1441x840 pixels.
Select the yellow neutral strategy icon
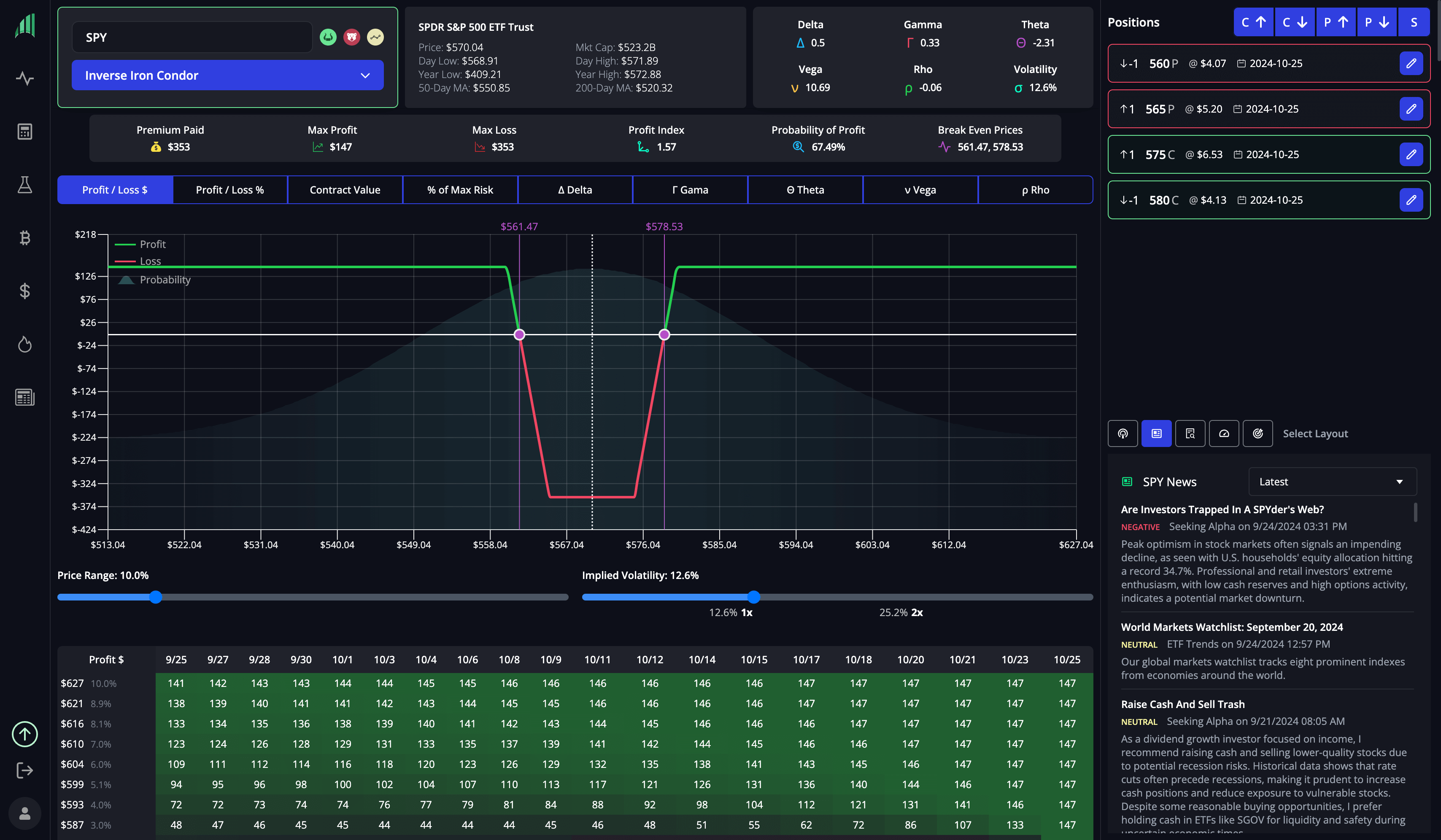375,37
